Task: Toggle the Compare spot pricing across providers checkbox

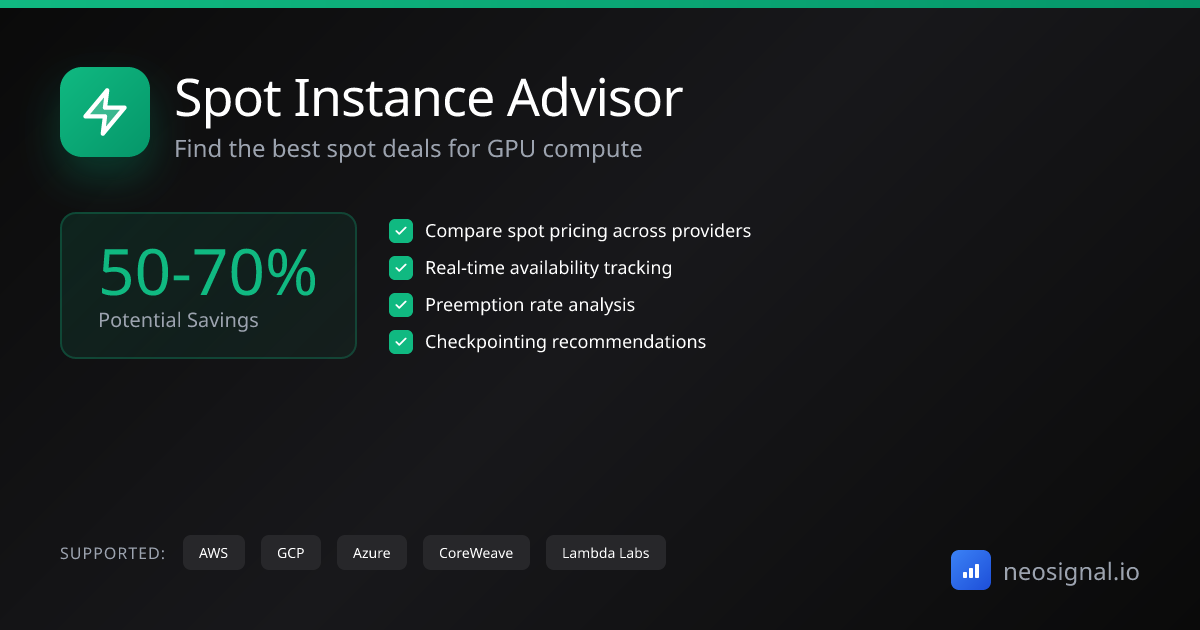Action: point(401,231)
